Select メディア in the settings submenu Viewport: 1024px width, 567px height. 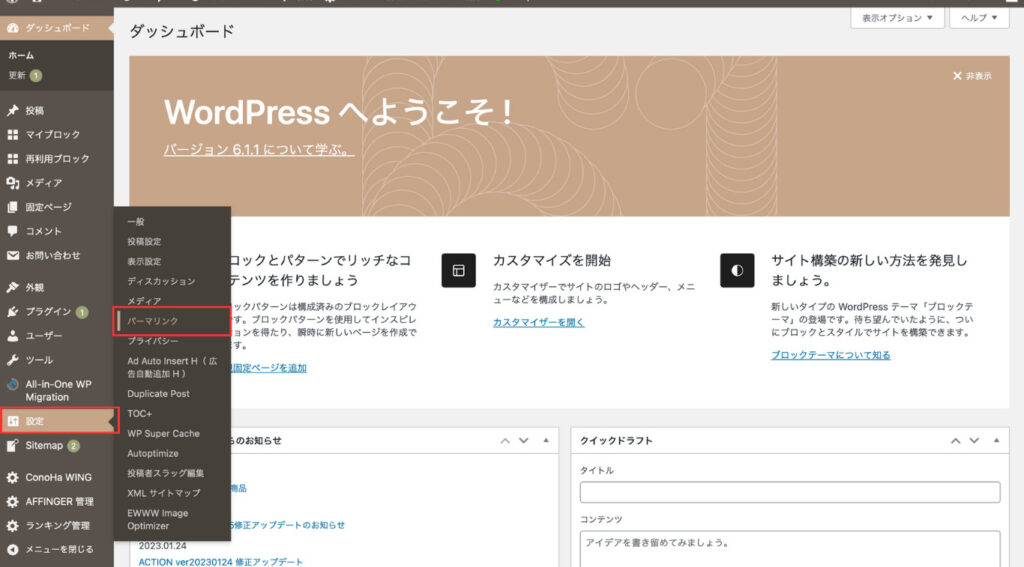tap(144, 301)
